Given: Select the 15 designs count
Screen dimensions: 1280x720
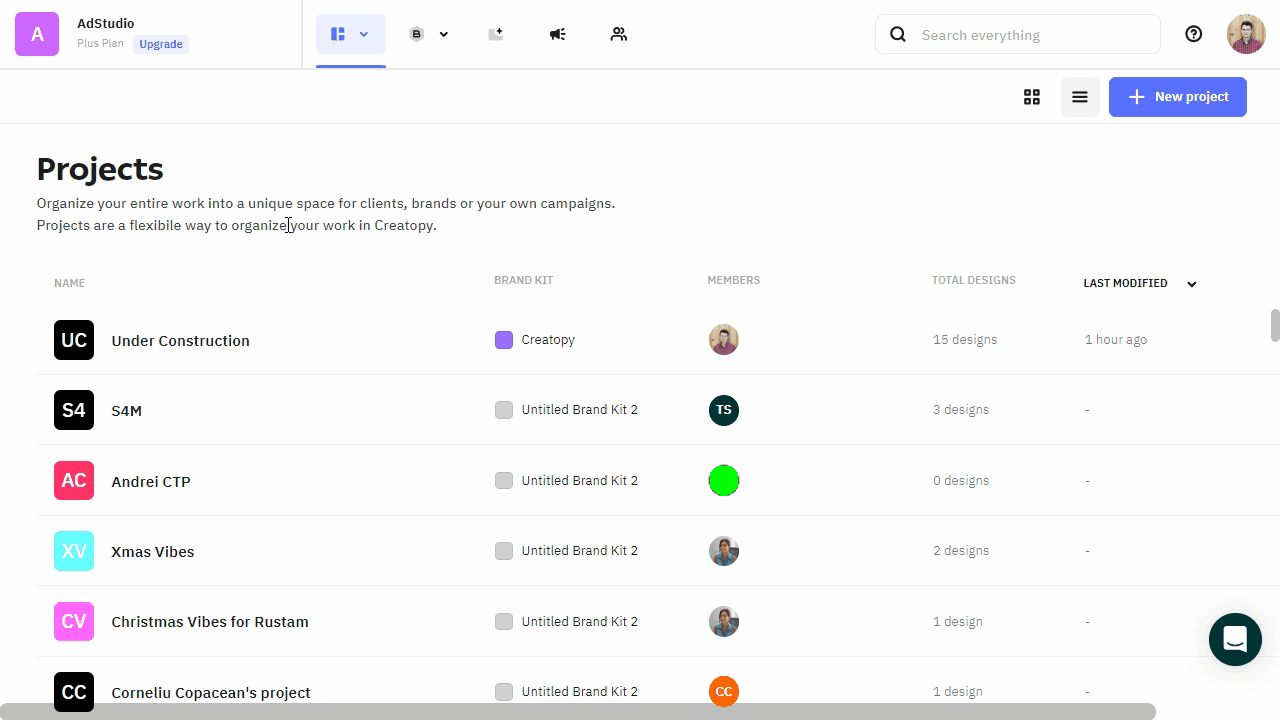Looking at the screenshot, I should click(965, 340).
